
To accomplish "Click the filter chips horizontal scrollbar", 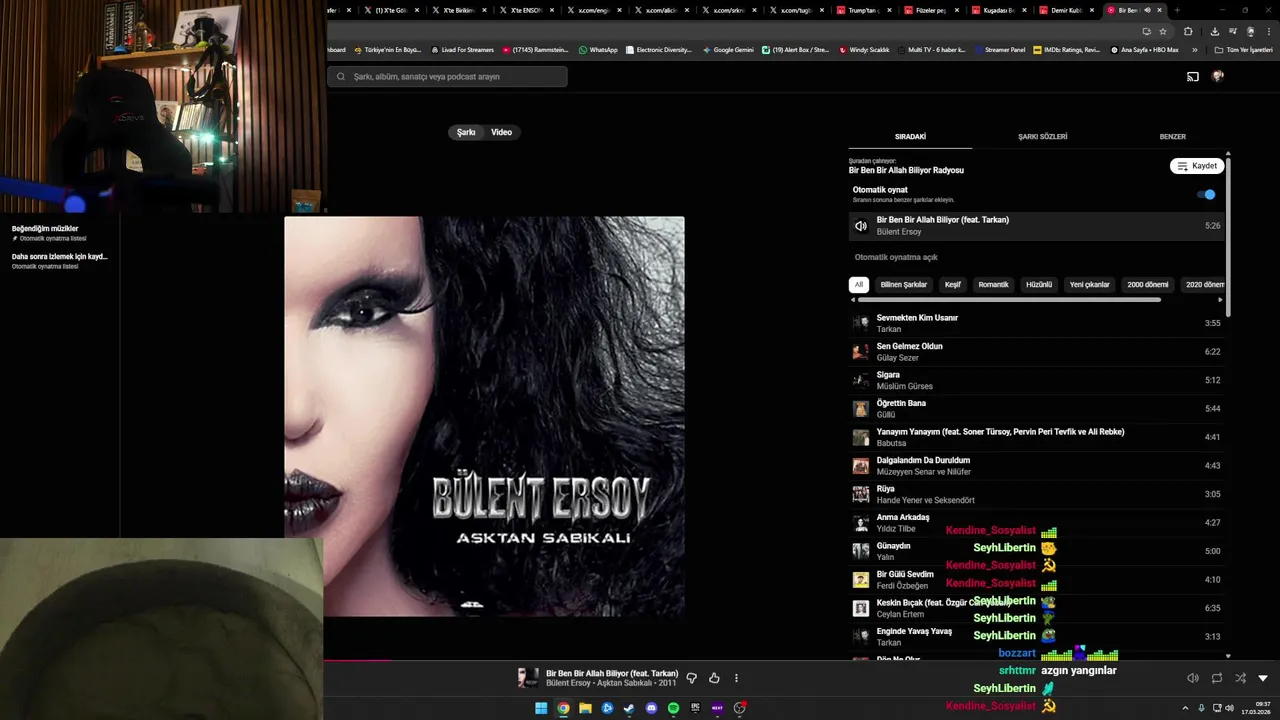I will (x=1009, y=299).
